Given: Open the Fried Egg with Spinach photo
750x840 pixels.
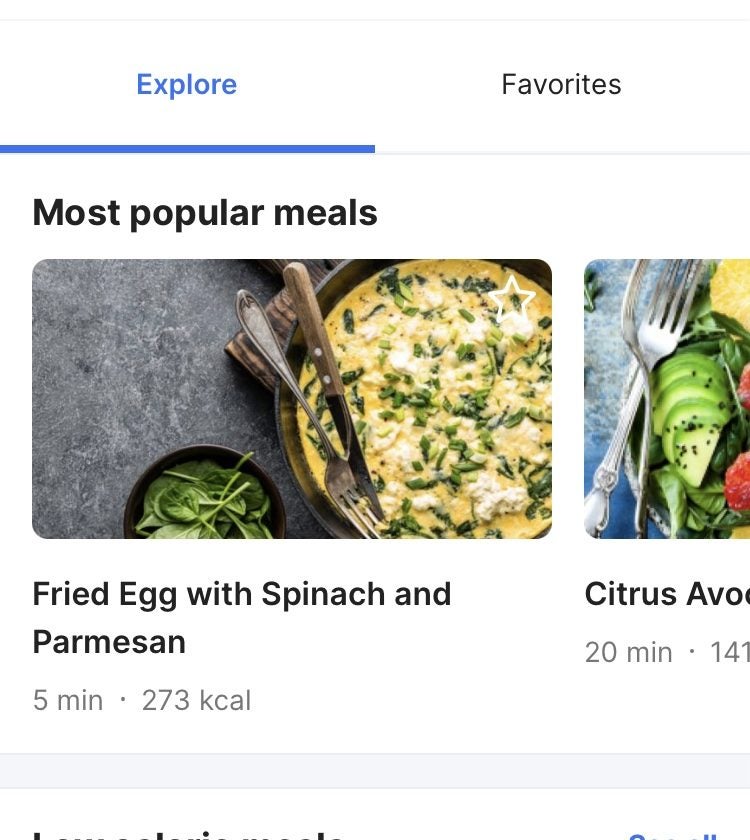Looking at the screenshot, I should (291, 399).
